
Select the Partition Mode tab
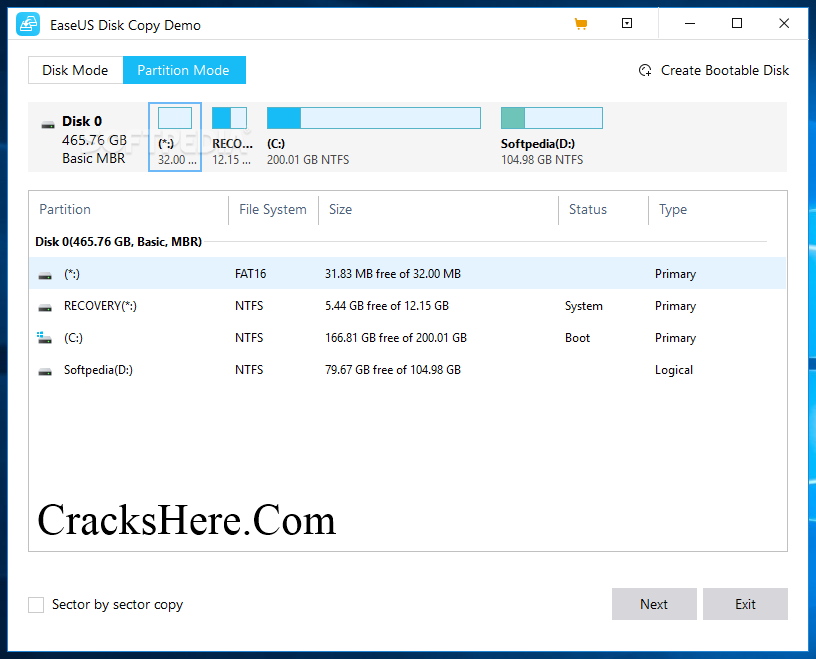184,70
